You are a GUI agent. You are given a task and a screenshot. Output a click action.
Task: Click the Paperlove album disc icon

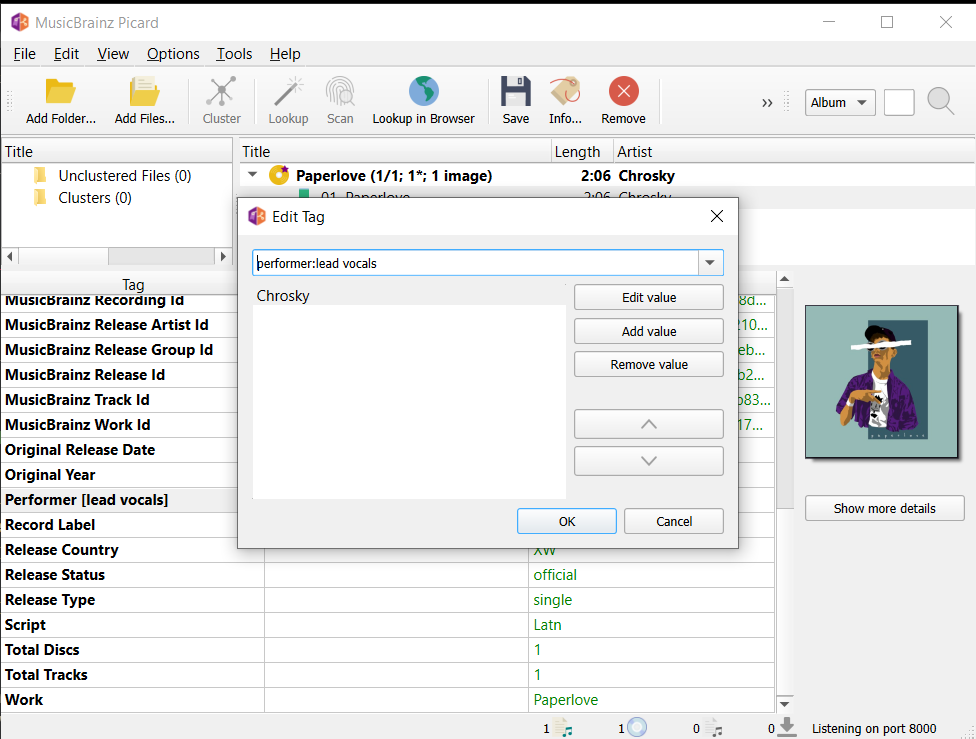click(279, 175)
